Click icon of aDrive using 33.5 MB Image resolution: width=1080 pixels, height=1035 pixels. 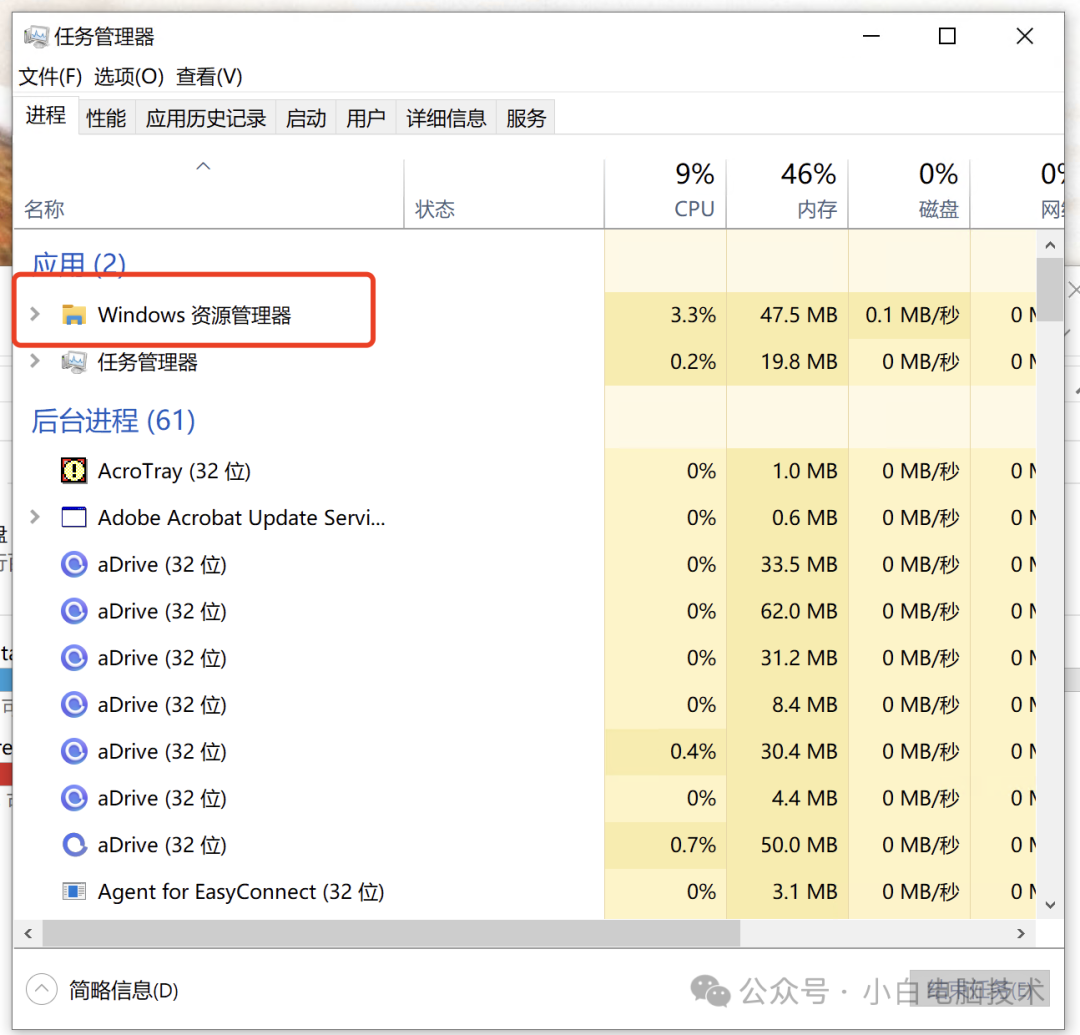coord(74,565)
